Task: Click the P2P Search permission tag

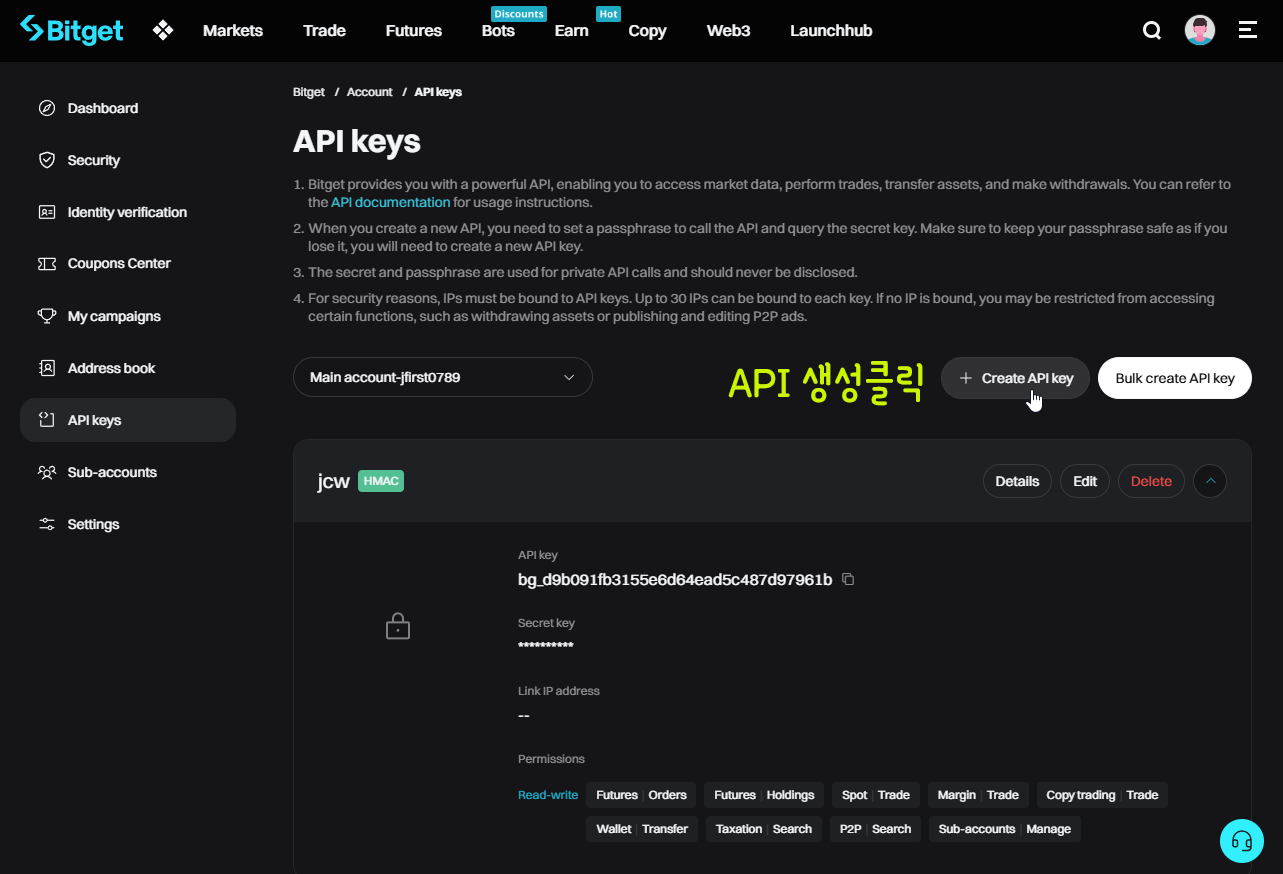Action: click(x=875, y=829)
